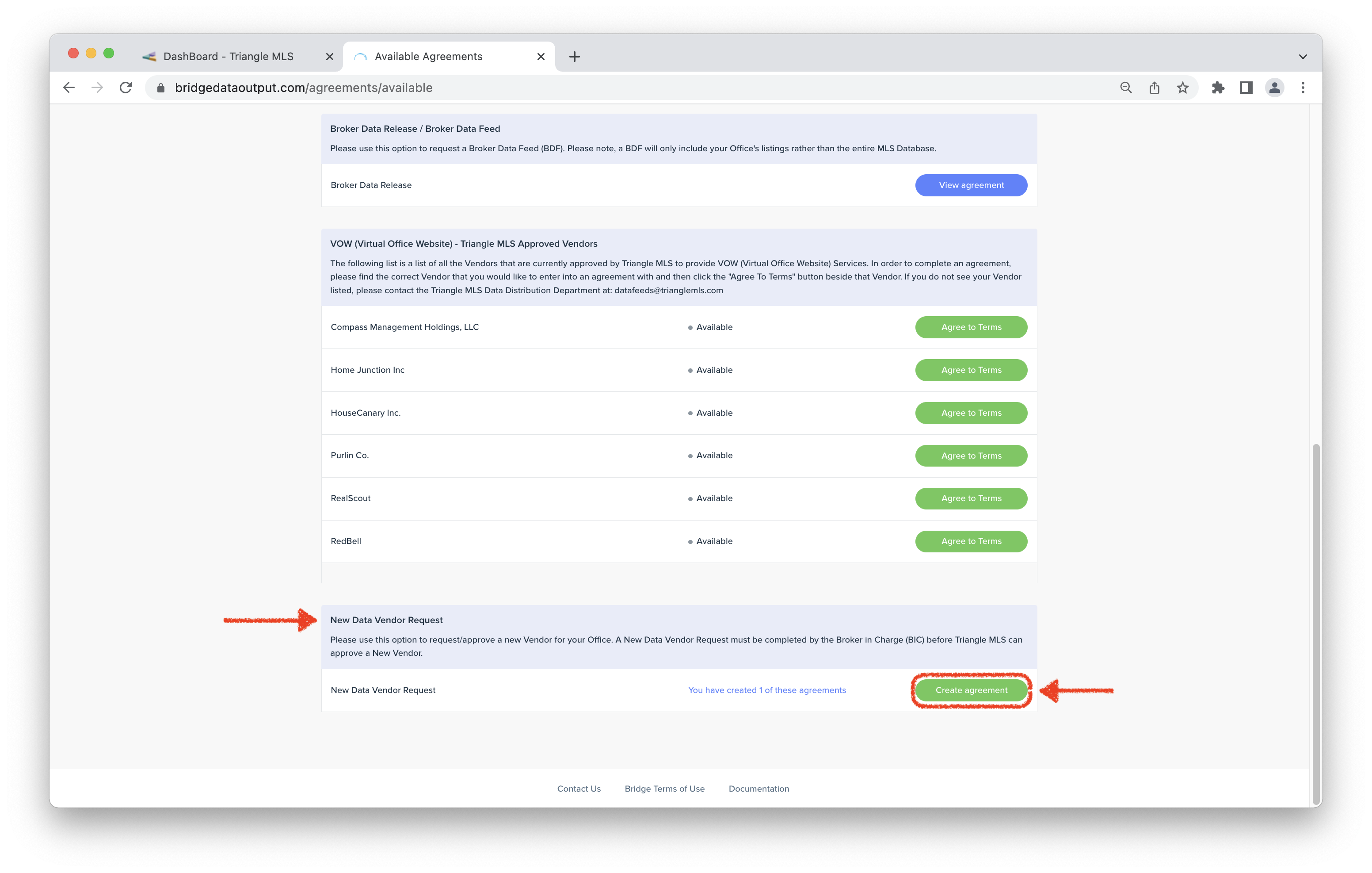Click the browser forward arrow

(x=97, y=88)
